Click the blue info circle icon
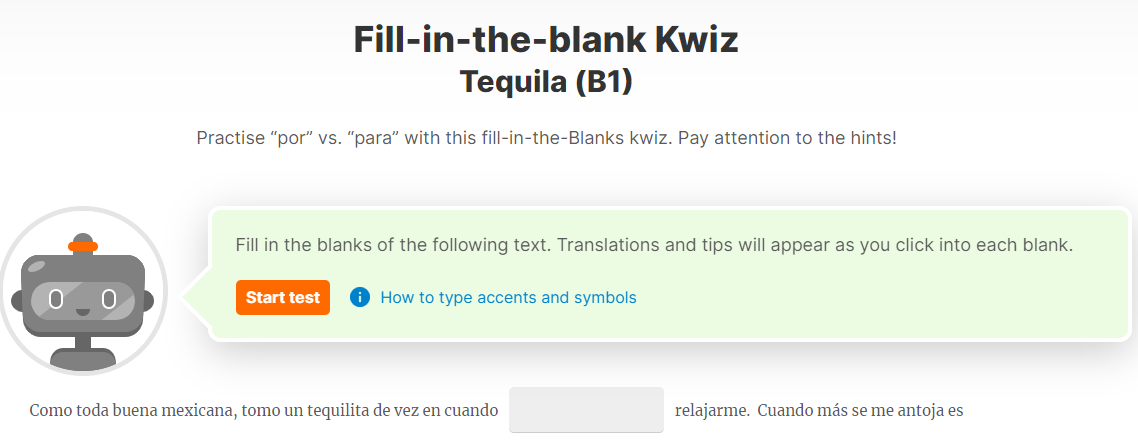The width and height of the screenshot is (1138, 441). (360, 297)
